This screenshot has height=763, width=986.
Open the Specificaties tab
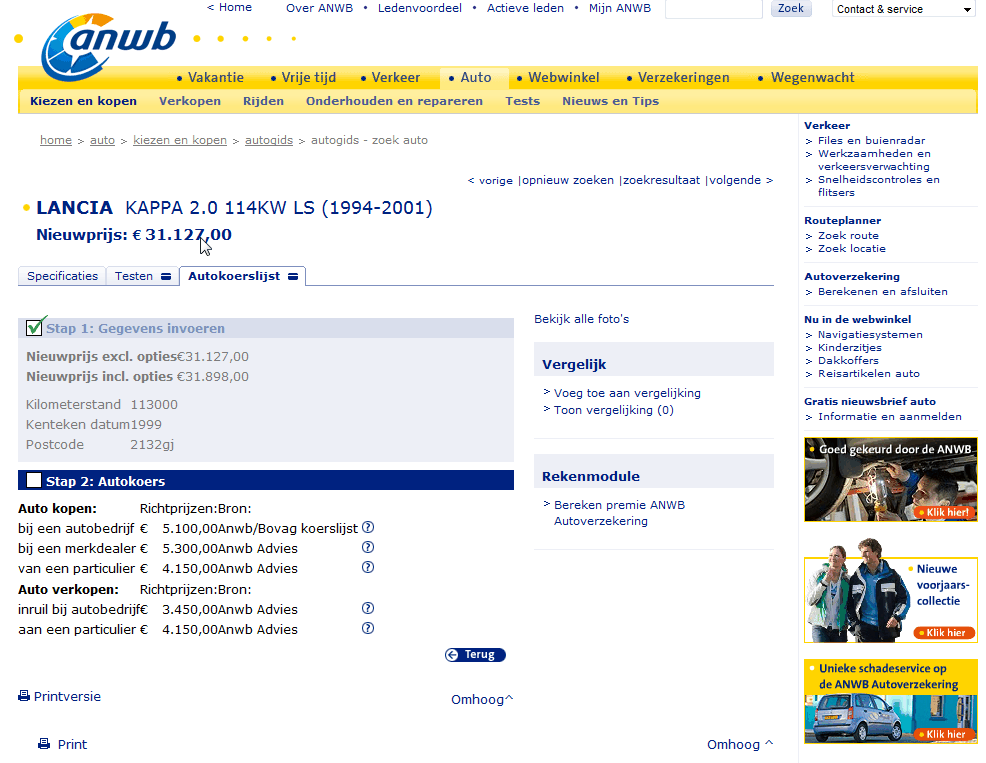click(62, 276)
